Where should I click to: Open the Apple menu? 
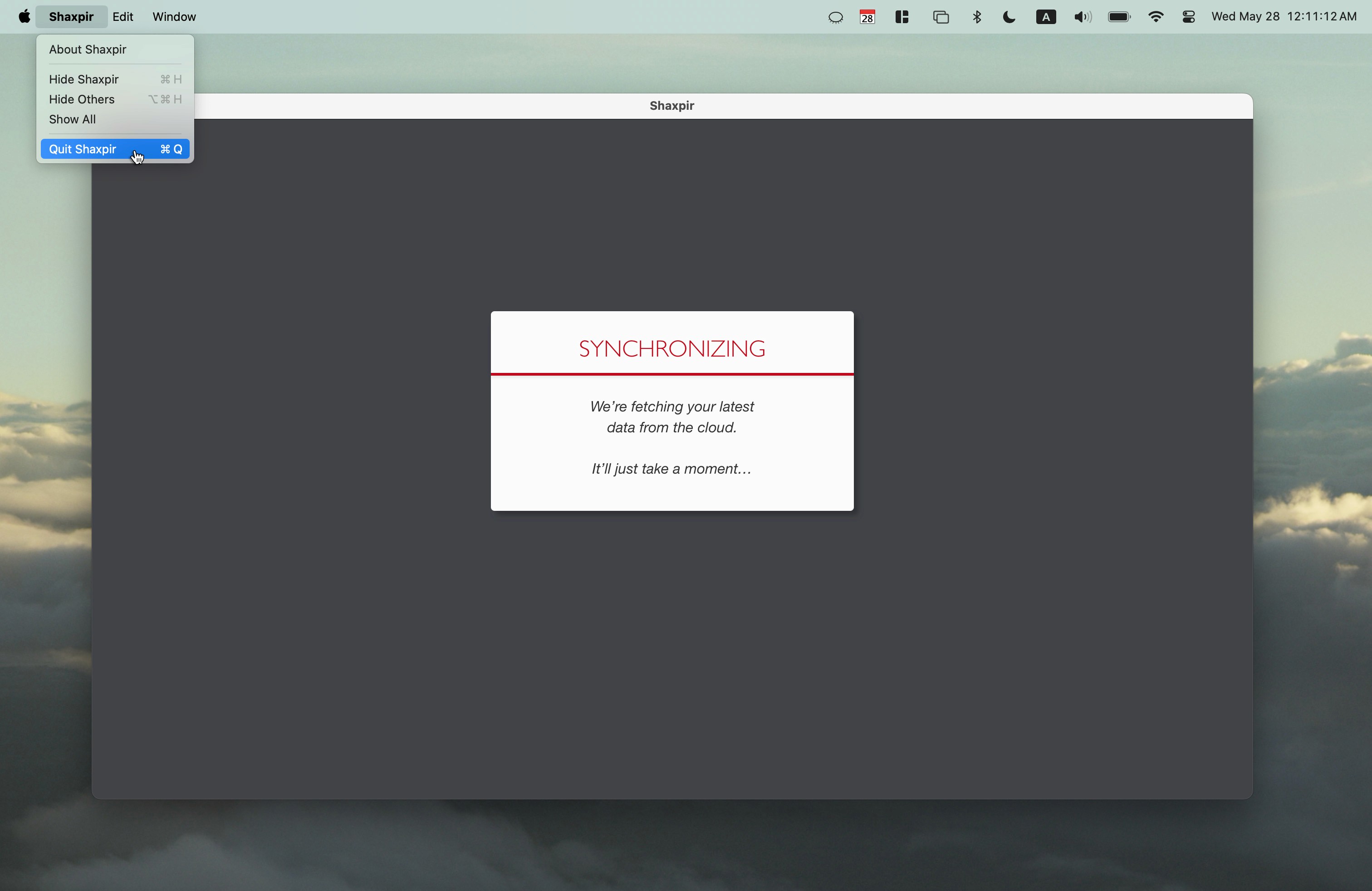(x=24, y=17)
